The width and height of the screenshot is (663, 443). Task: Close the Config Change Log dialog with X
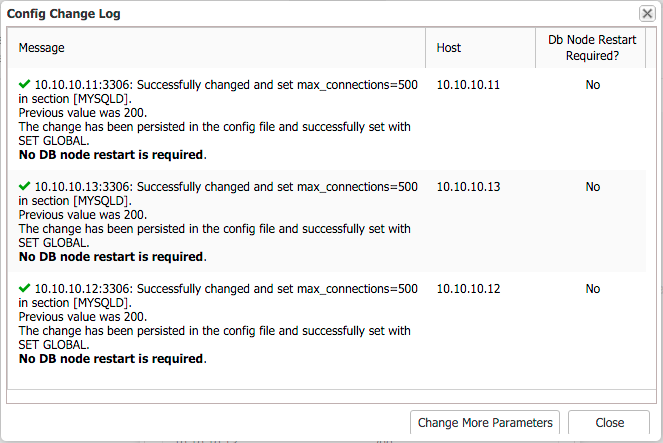click(647, 14)
